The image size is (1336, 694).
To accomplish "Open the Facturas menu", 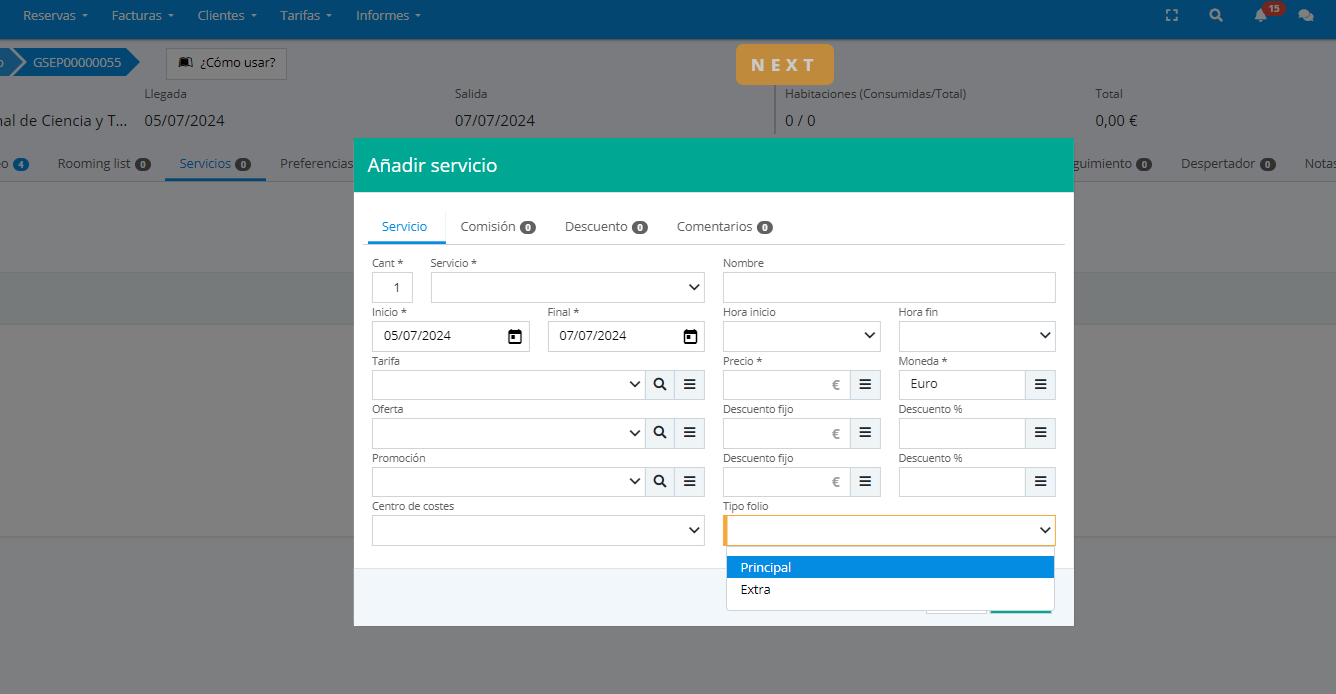I will 142,16.
